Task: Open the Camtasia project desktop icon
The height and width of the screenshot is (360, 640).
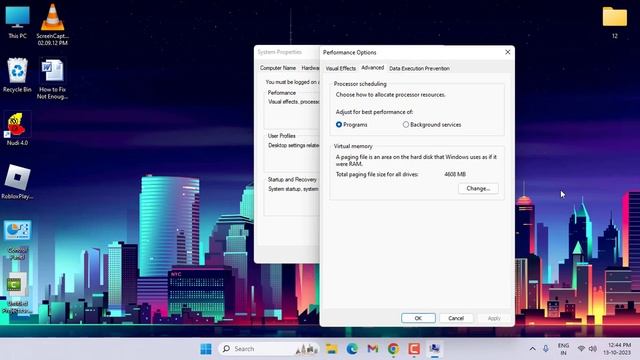Action: (17, 293)
